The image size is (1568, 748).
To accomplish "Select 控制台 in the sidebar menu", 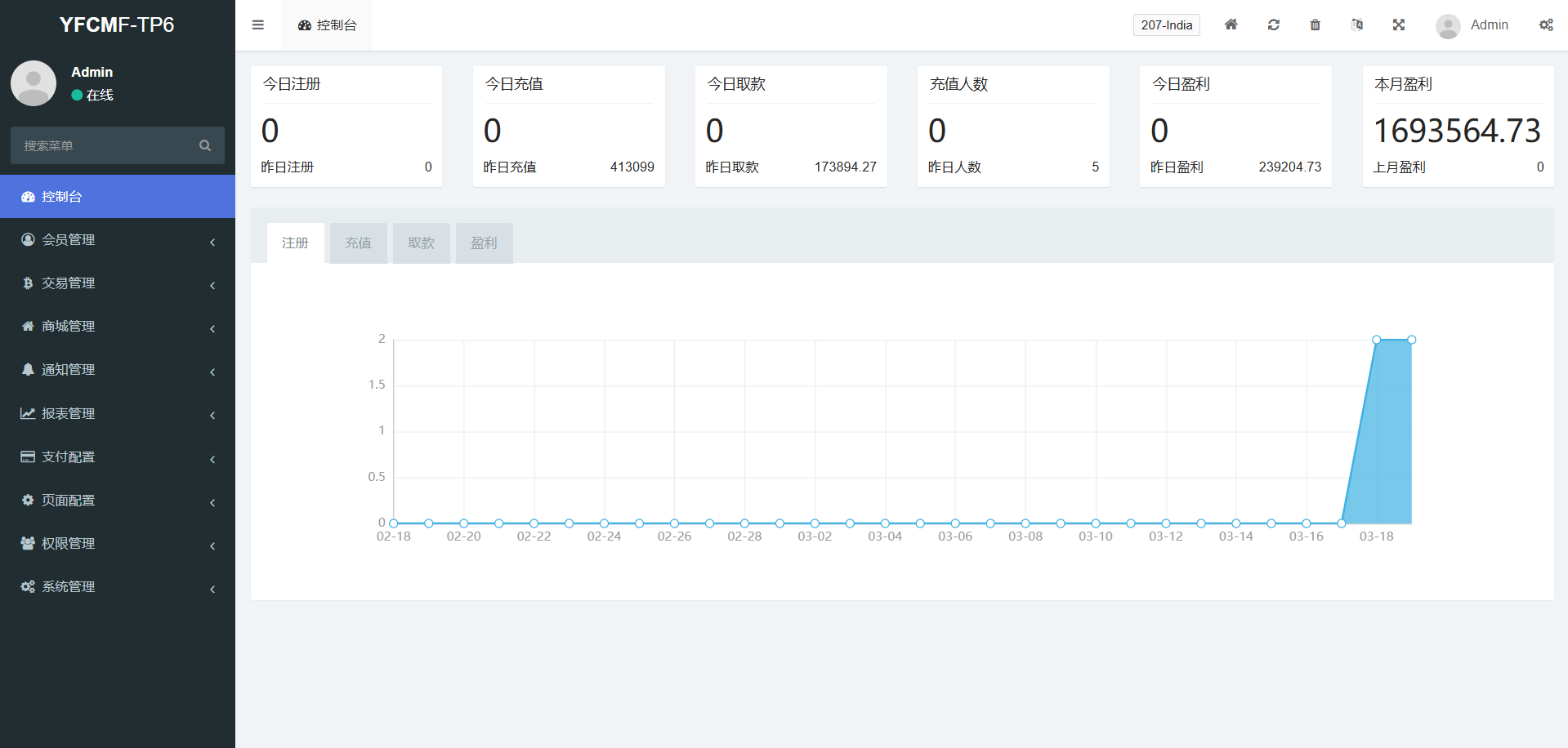I will (118, 197).
